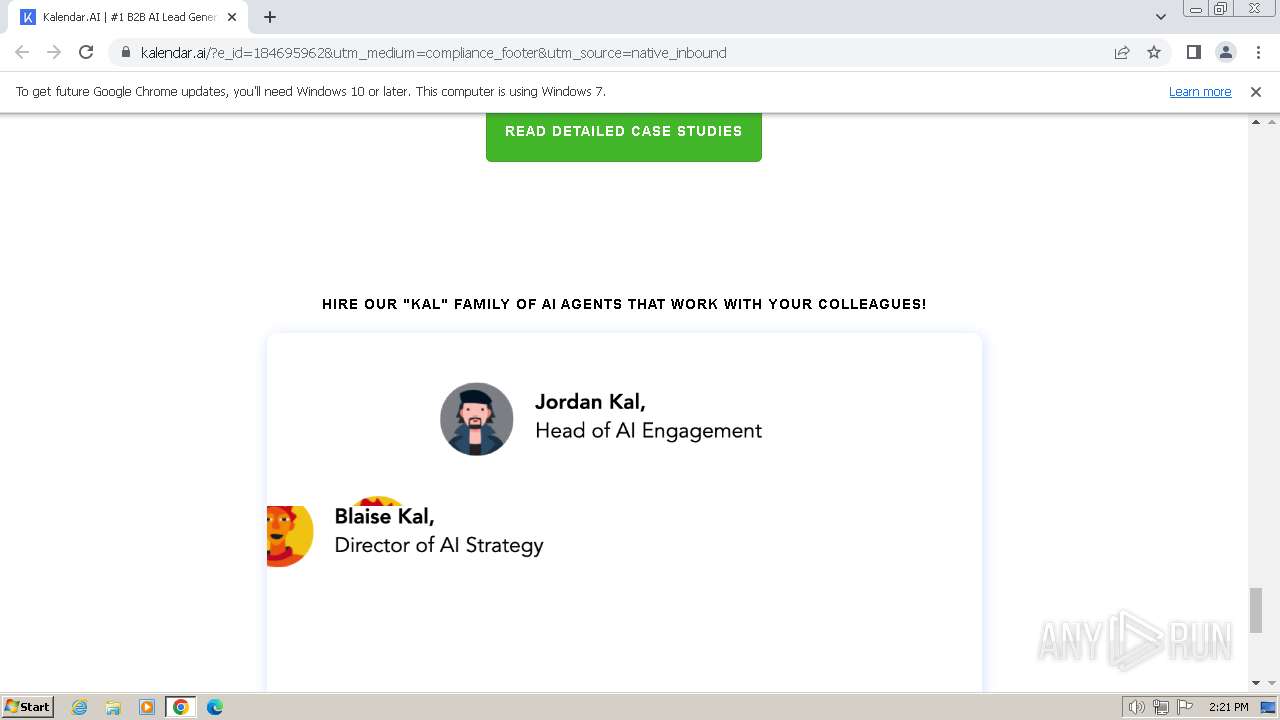Screen dimensions: 1280x720
Task: Open the Windows Start menu
Action: click(28, 707)
